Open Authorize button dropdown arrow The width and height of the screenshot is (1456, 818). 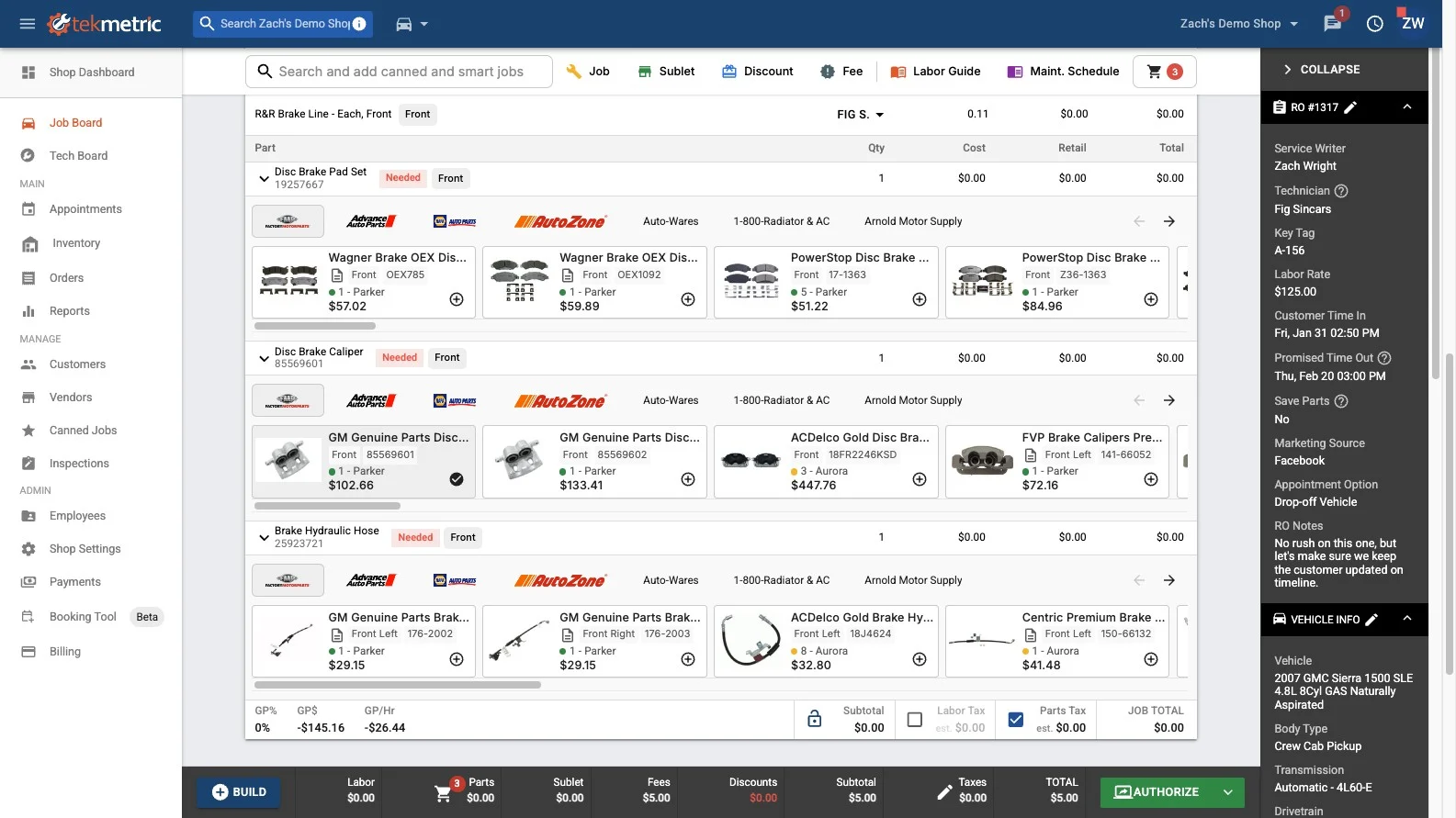point(1228,792)
